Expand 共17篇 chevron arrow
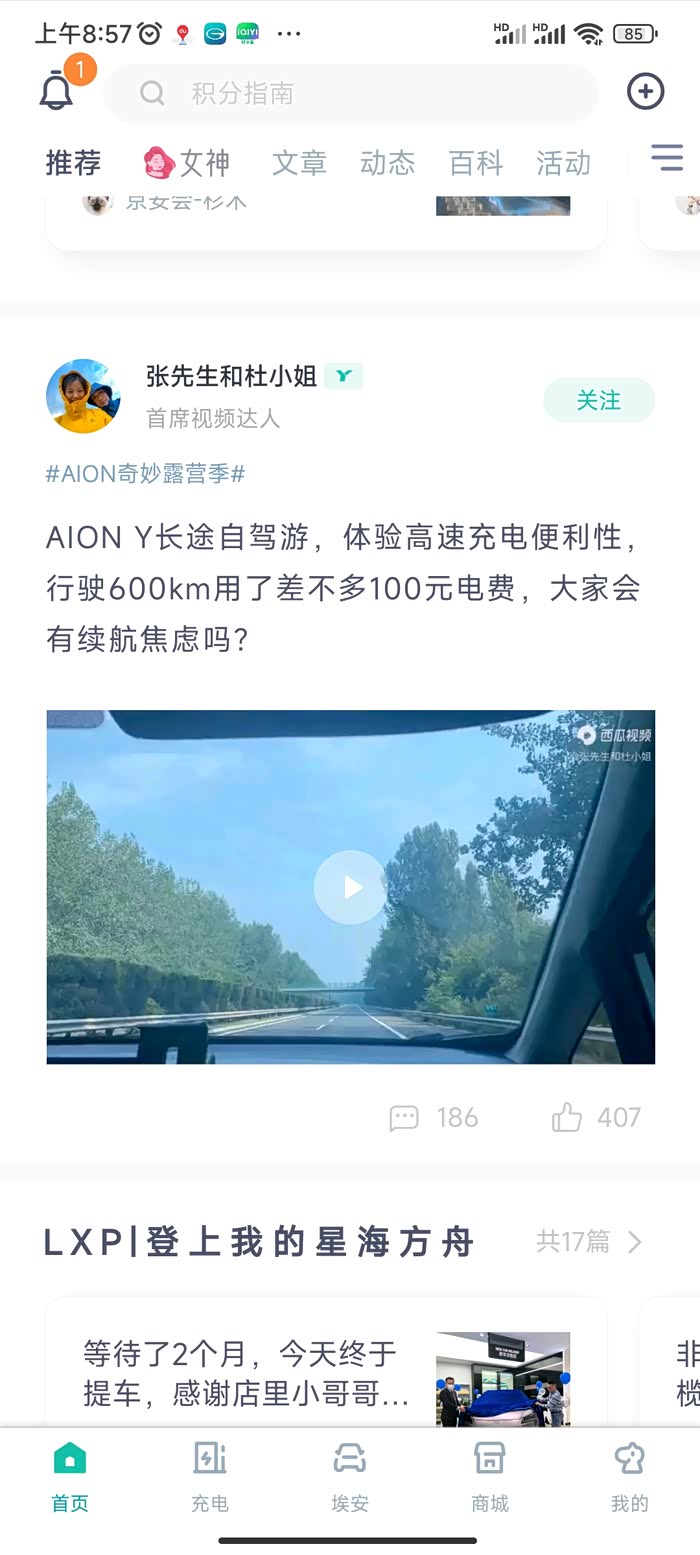Screen dimensions: 700x1555 tap(634, 1242)
